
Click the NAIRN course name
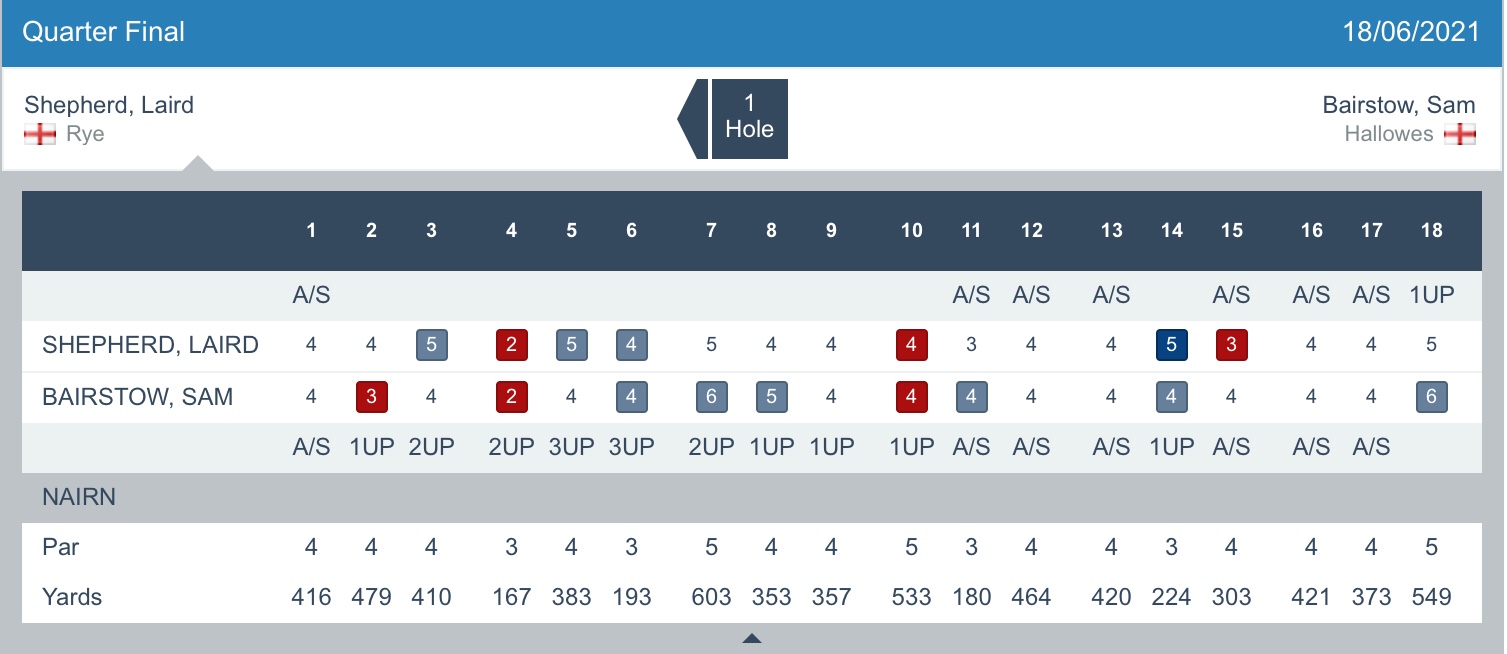[x=79, y=497]
